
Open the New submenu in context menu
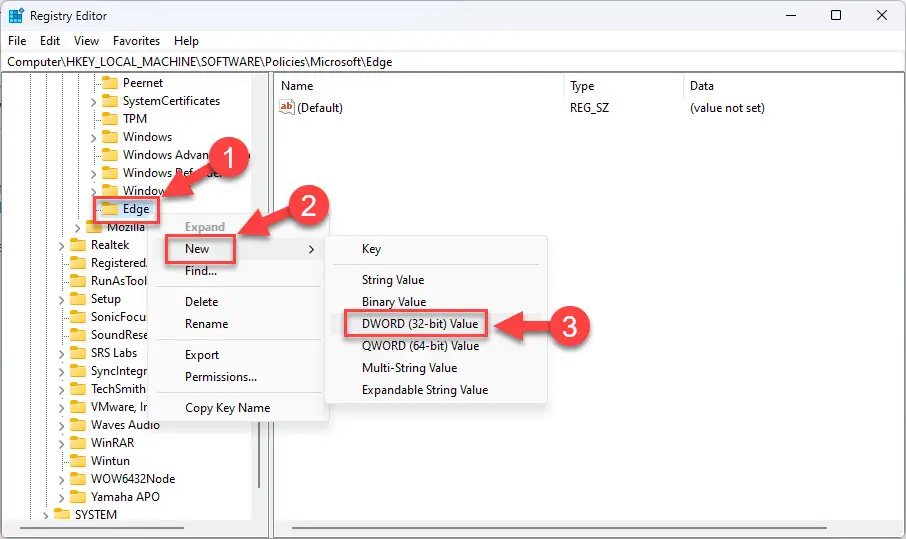[239, 249]
